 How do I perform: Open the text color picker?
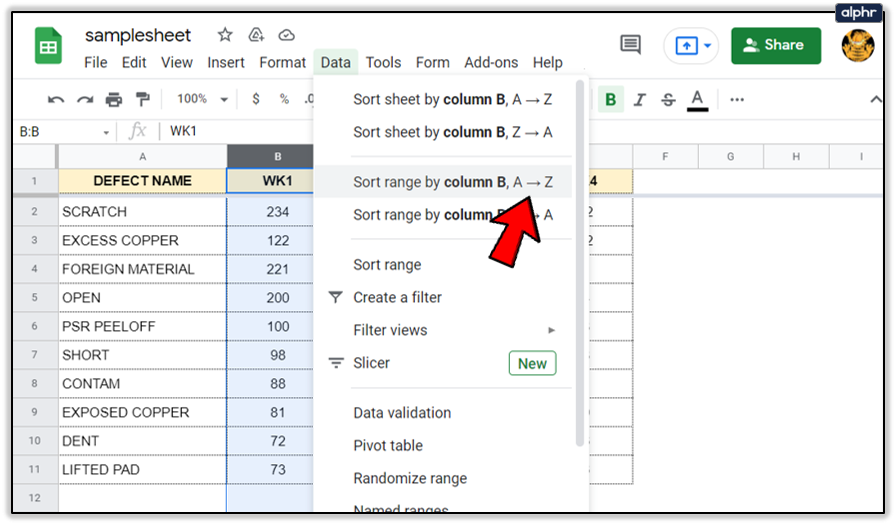[697, 100]
